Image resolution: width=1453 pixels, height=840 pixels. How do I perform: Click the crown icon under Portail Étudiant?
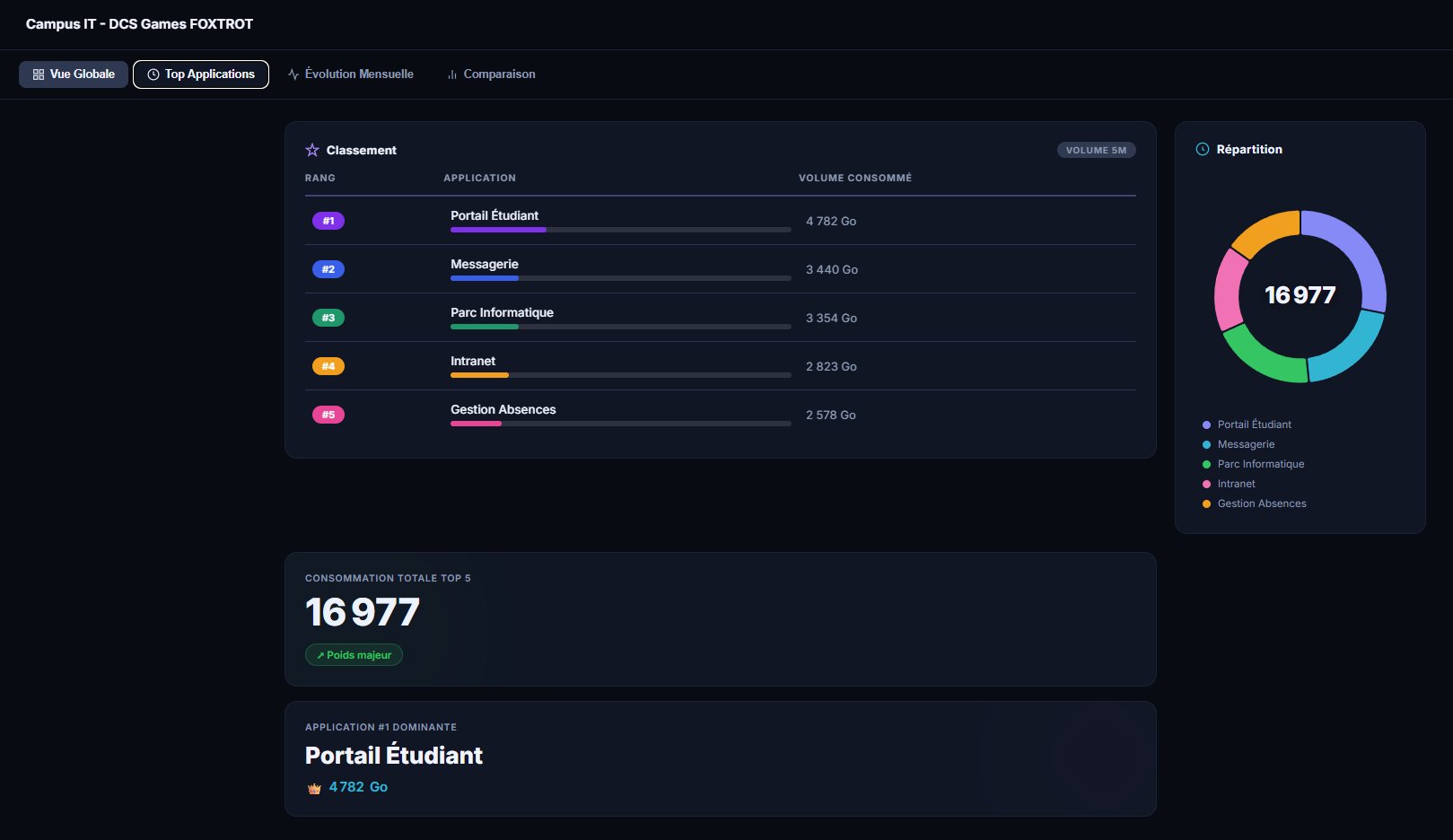pyautogui.click(x=314, y=788)
